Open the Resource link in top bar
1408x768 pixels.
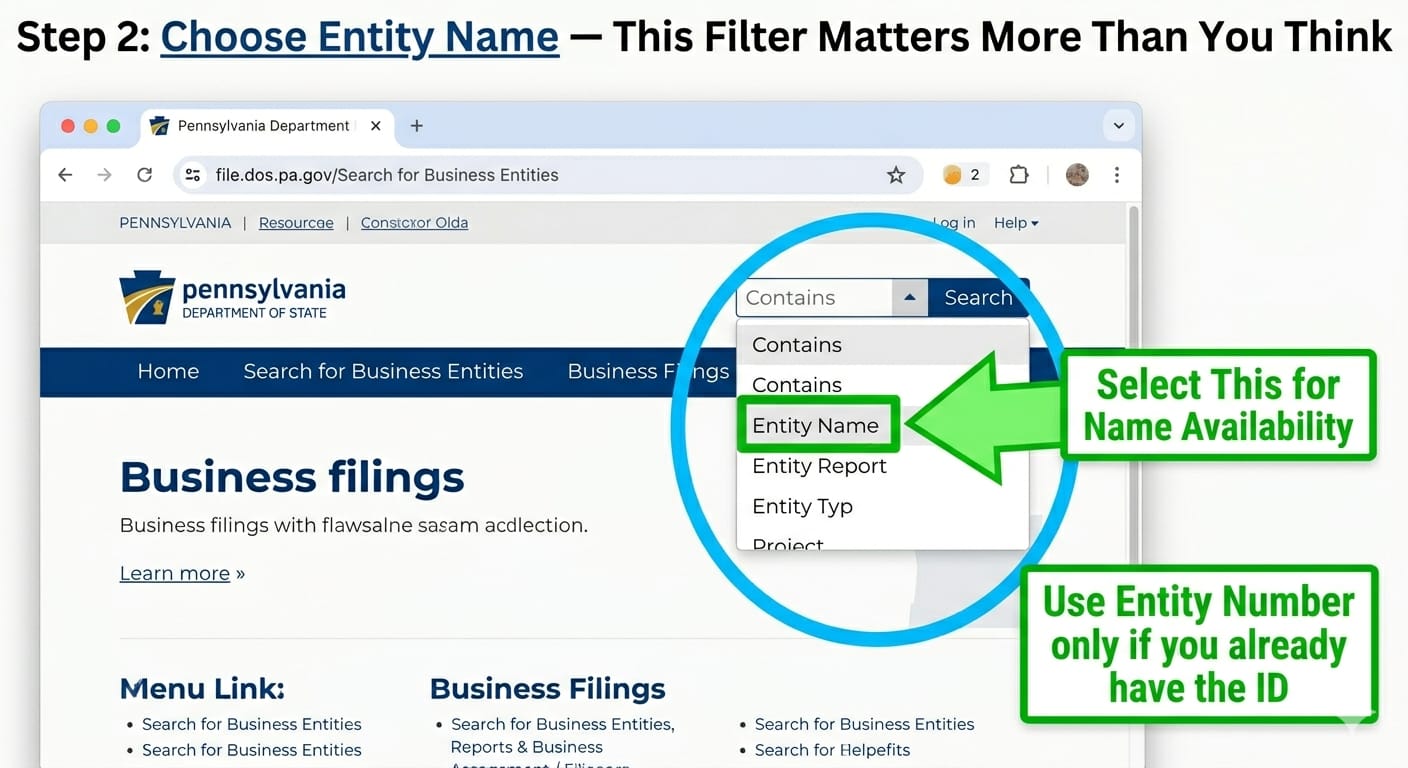296,223
